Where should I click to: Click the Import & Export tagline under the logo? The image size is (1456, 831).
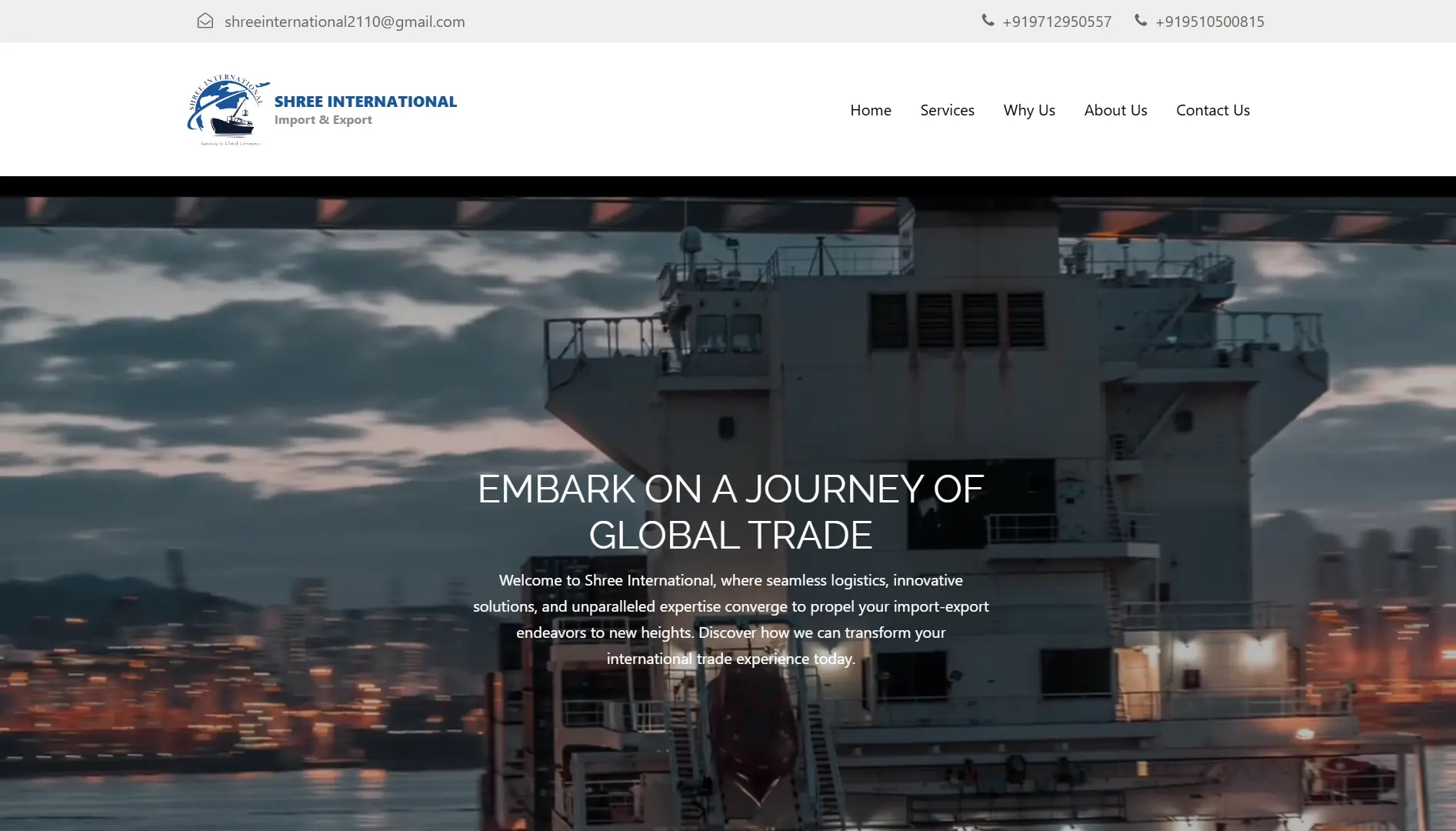(x=323, y=119)
